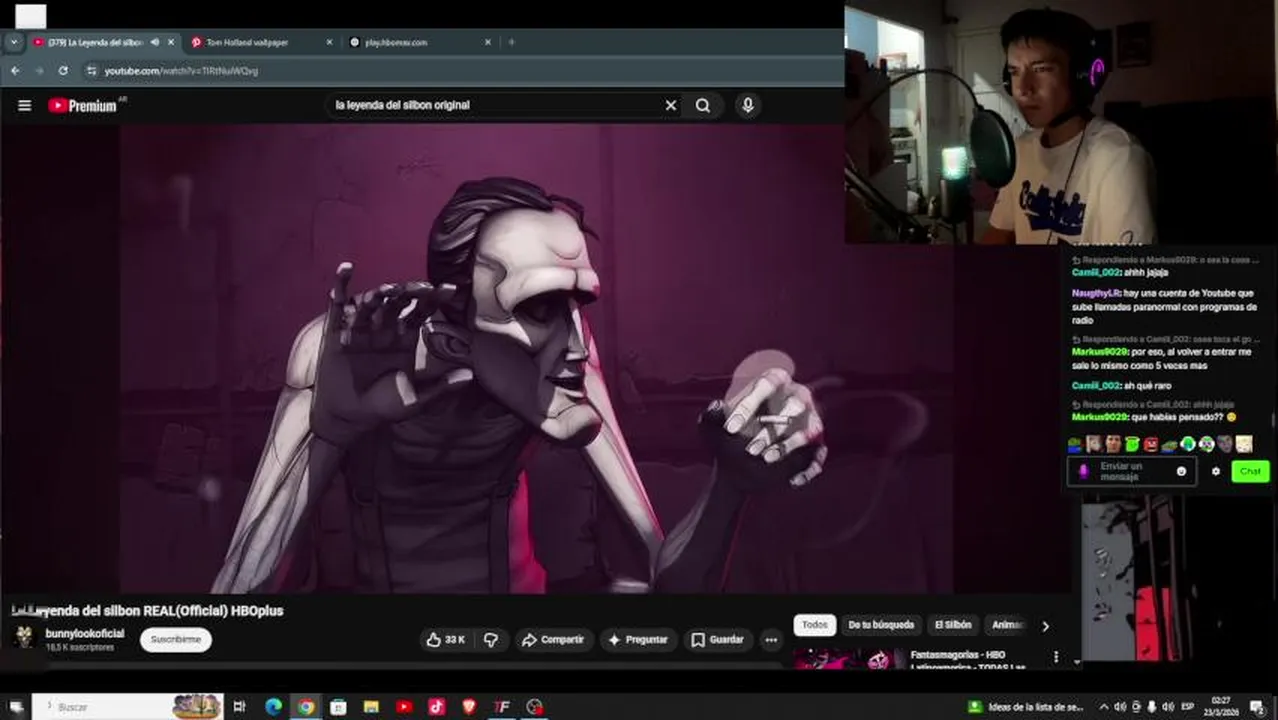This screenshot has width=1278, height=720.
Task: Save video with Guardar button
Action: 718,639
